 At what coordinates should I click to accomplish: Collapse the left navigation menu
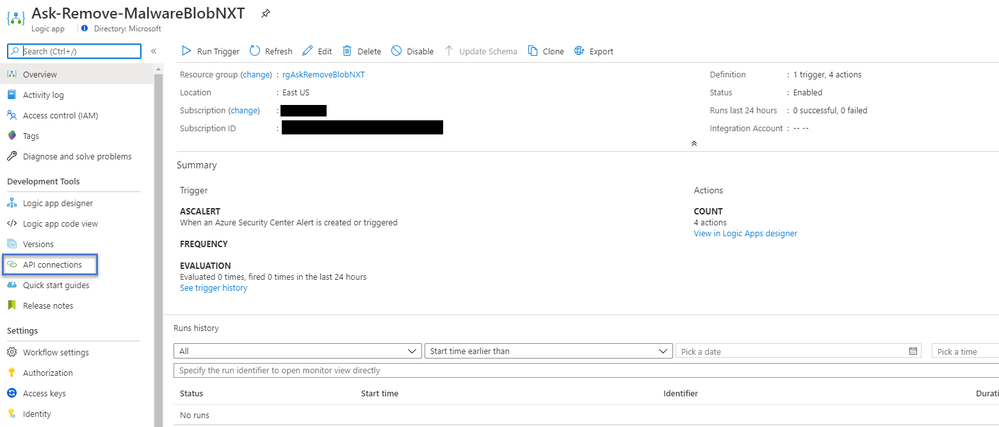(154, 52)
